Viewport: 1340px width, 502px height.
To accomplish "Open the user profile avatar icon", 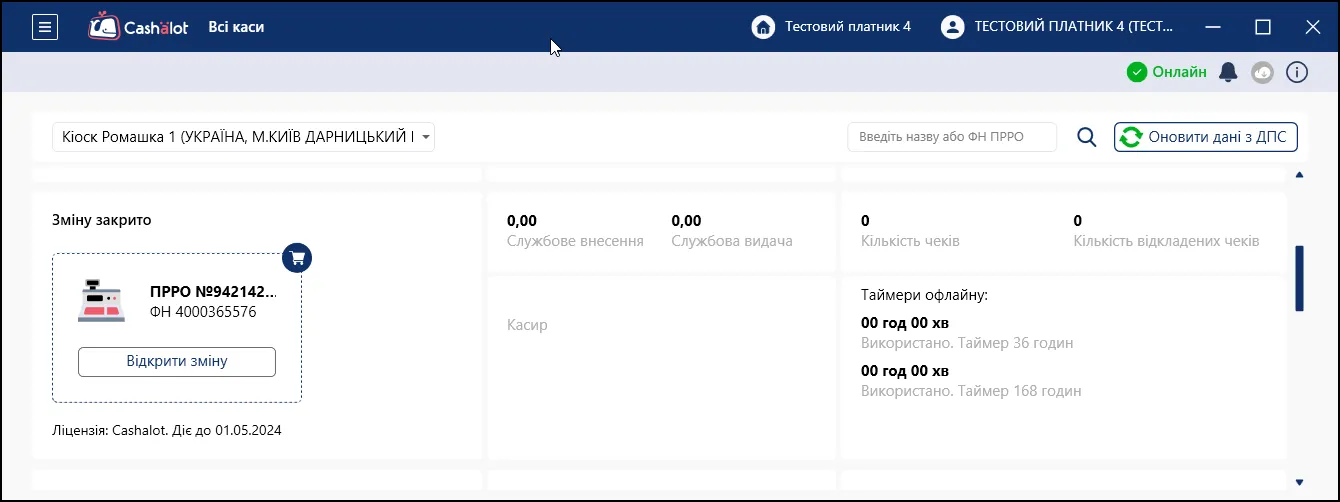I will coord(953,27).
